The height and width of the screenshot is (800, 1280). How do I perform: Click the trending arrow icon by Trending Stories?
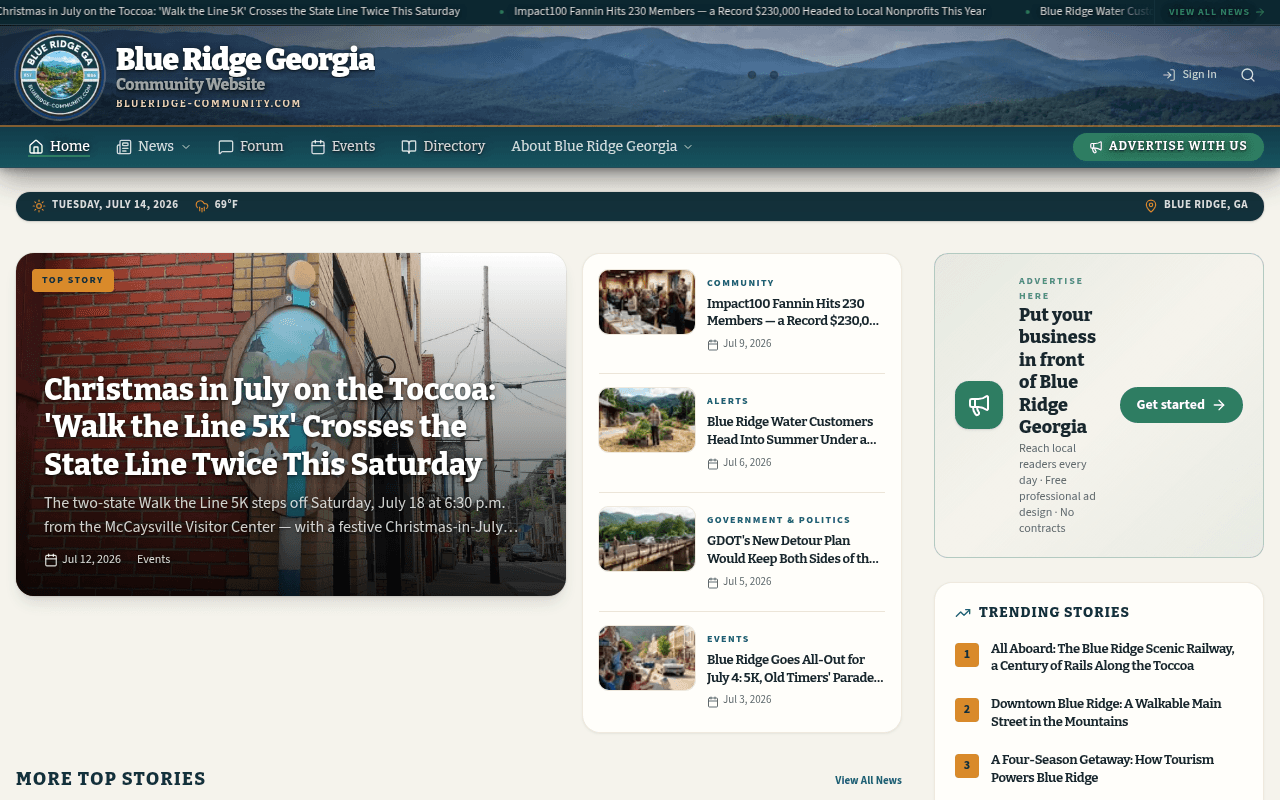point(963,613)
